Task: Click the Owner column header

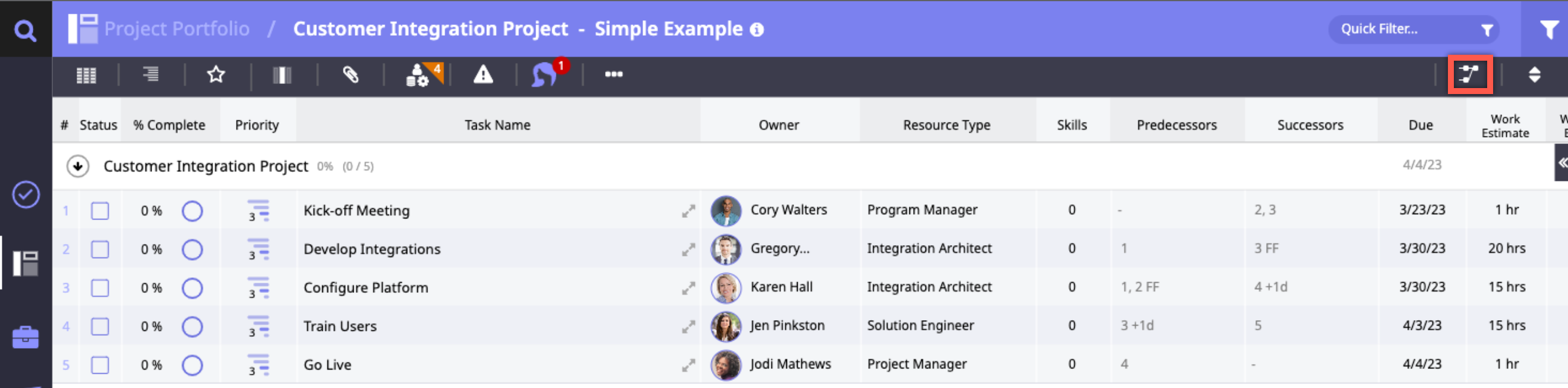Action: tap(779, 125)
